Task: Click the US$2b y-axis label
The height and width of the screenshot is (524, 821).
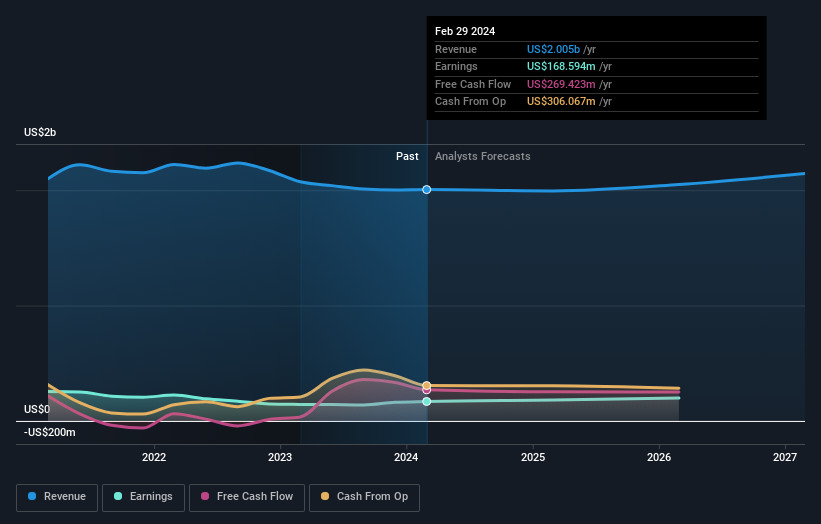Action: pyautogui.click(x=40, y=132)
